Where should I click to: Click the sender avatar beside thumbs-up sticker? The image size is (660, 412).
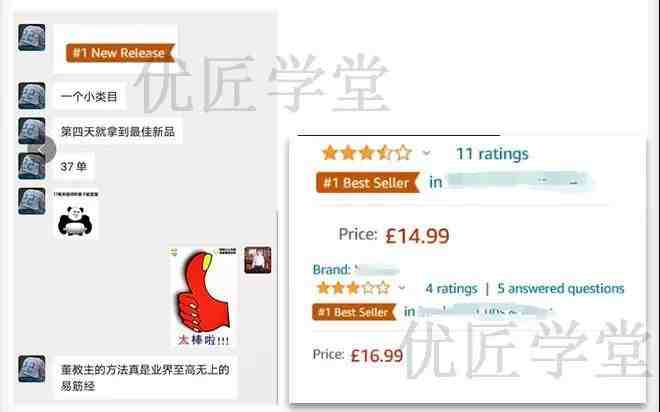pos(258,260)
